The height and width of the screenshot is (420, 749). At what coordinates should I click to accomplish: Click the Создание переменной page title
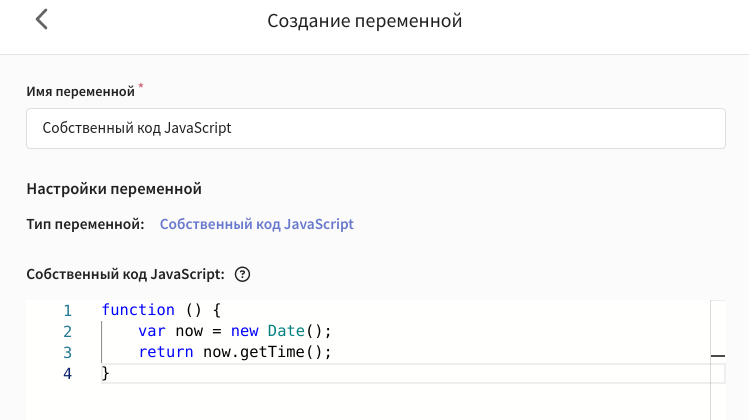(364, 21)
